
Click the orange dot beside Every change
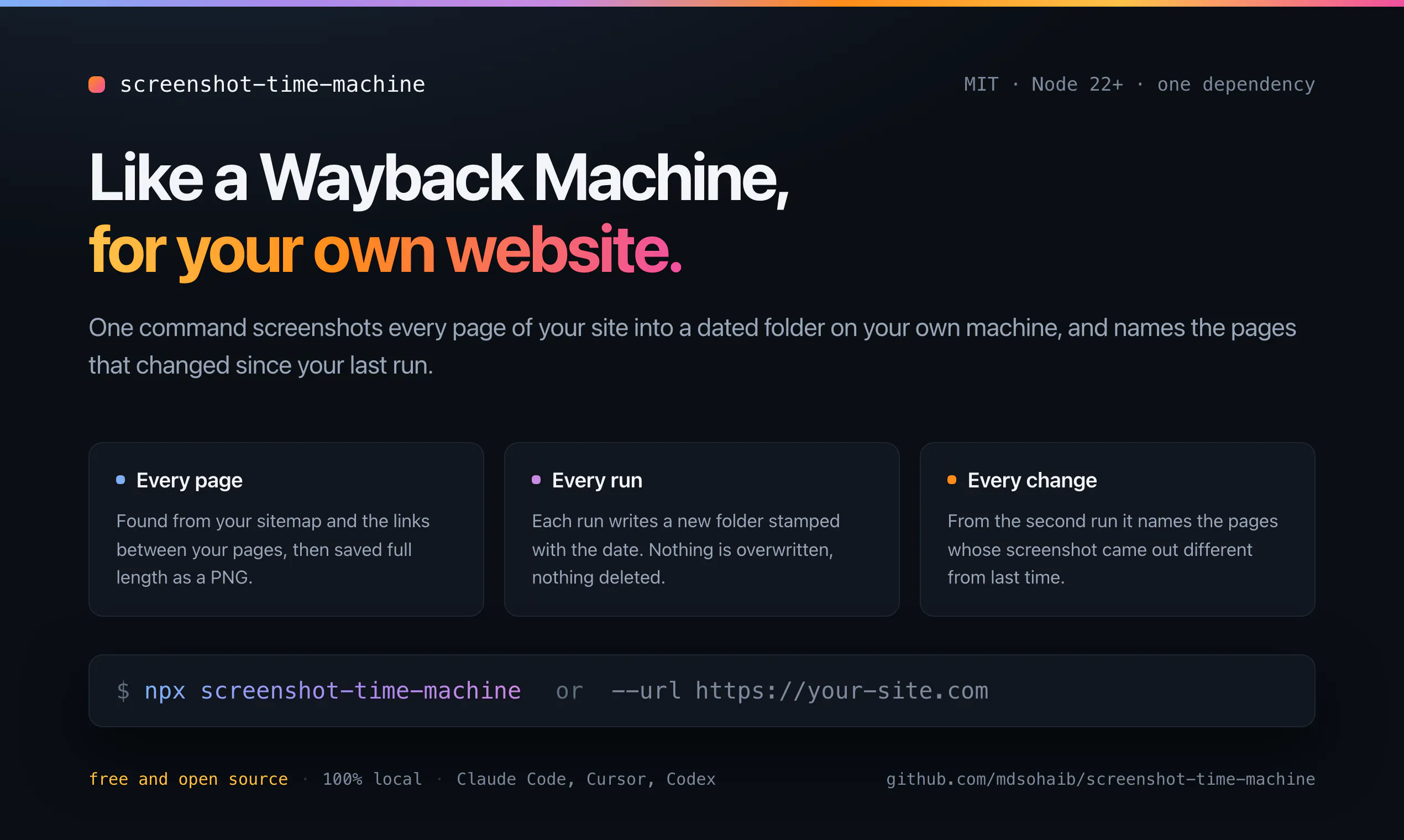coord(952,480)
